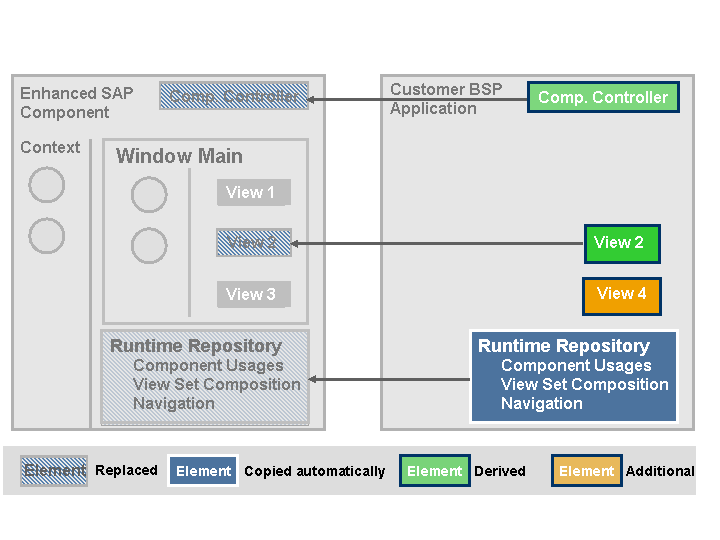Select the gray View 1 box
This screenshot has height=540, width=720.
(253, 193)
